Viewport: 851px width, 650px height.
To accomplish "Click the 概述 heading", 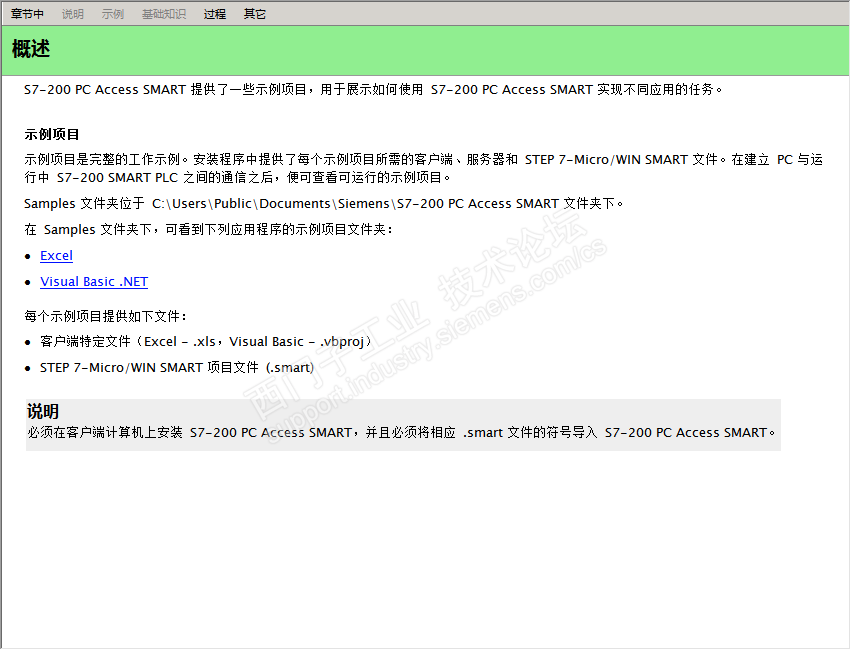I will 31,49.
